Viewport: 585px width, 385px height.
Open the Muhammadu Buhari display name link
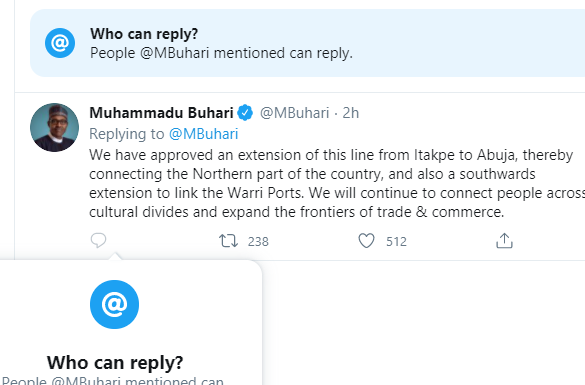pos(162,113)
